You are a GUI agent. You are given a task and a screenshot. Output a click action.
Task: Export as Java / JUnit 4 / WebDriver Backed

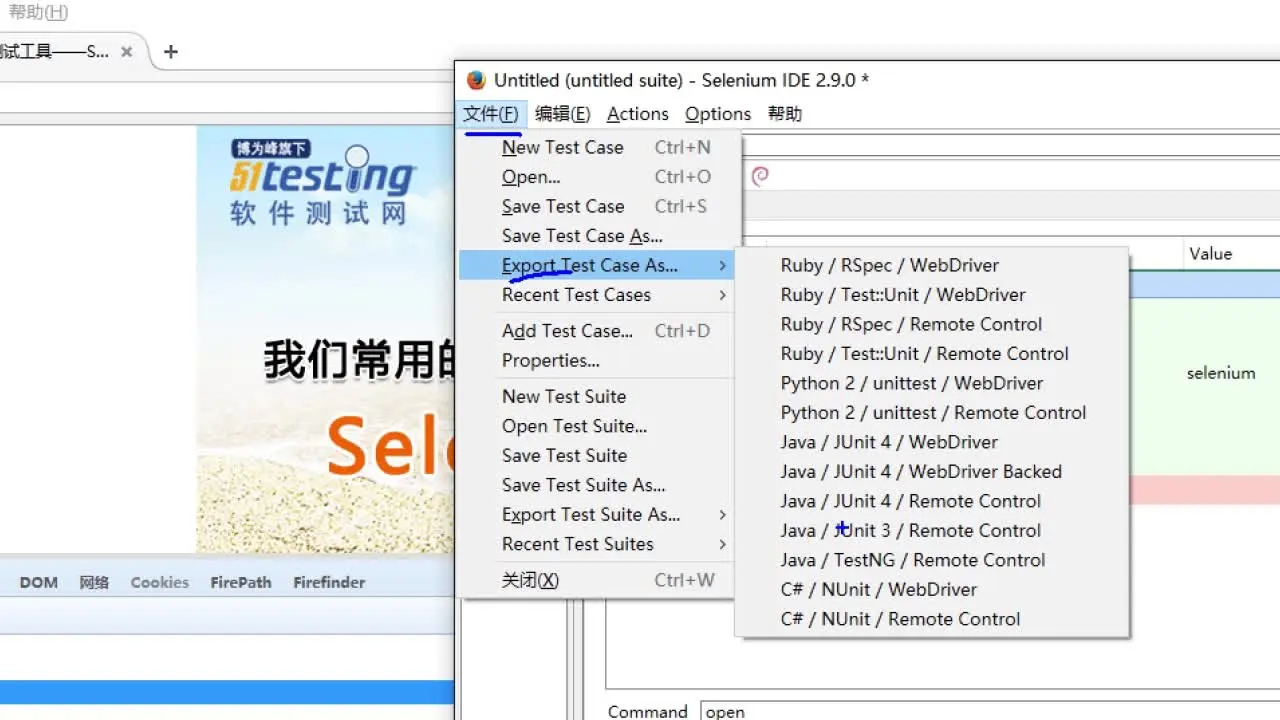[x=932, y=472]
